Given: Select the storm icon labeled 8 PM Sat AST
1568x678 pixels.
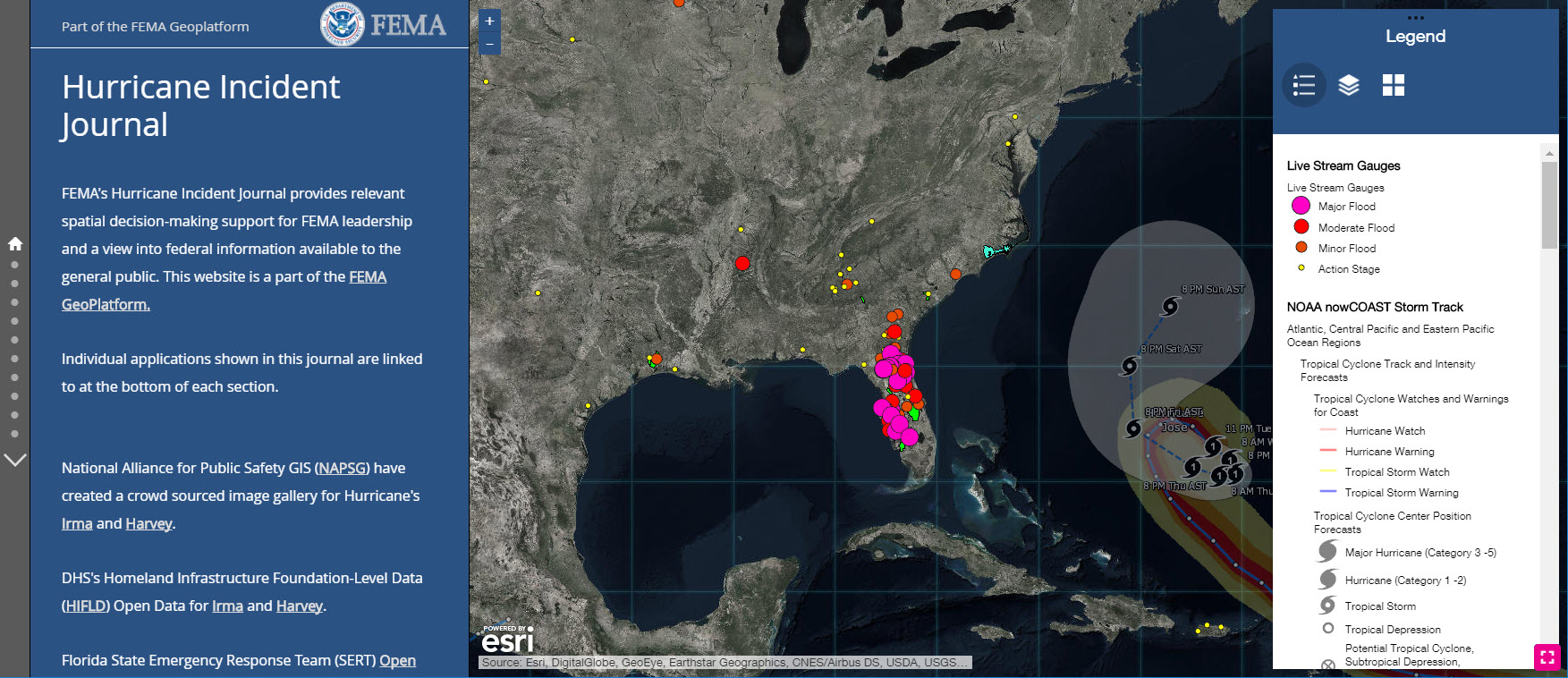Looking at the screenshot, I should click(1130, 365).
